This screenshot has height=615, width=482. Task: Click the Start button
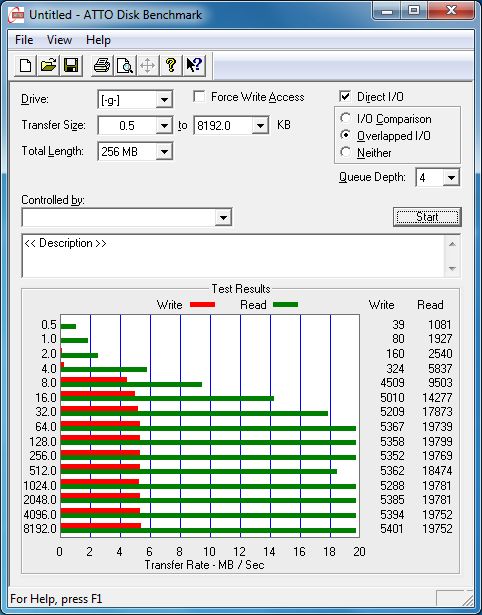click(427, 217)
